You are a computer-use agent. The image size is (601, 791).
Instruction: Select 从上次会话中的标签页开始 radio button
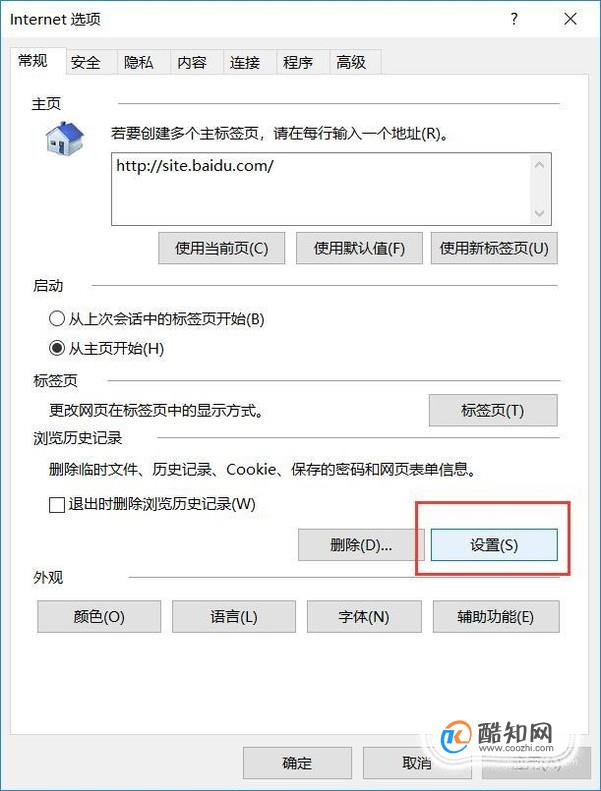57,318
